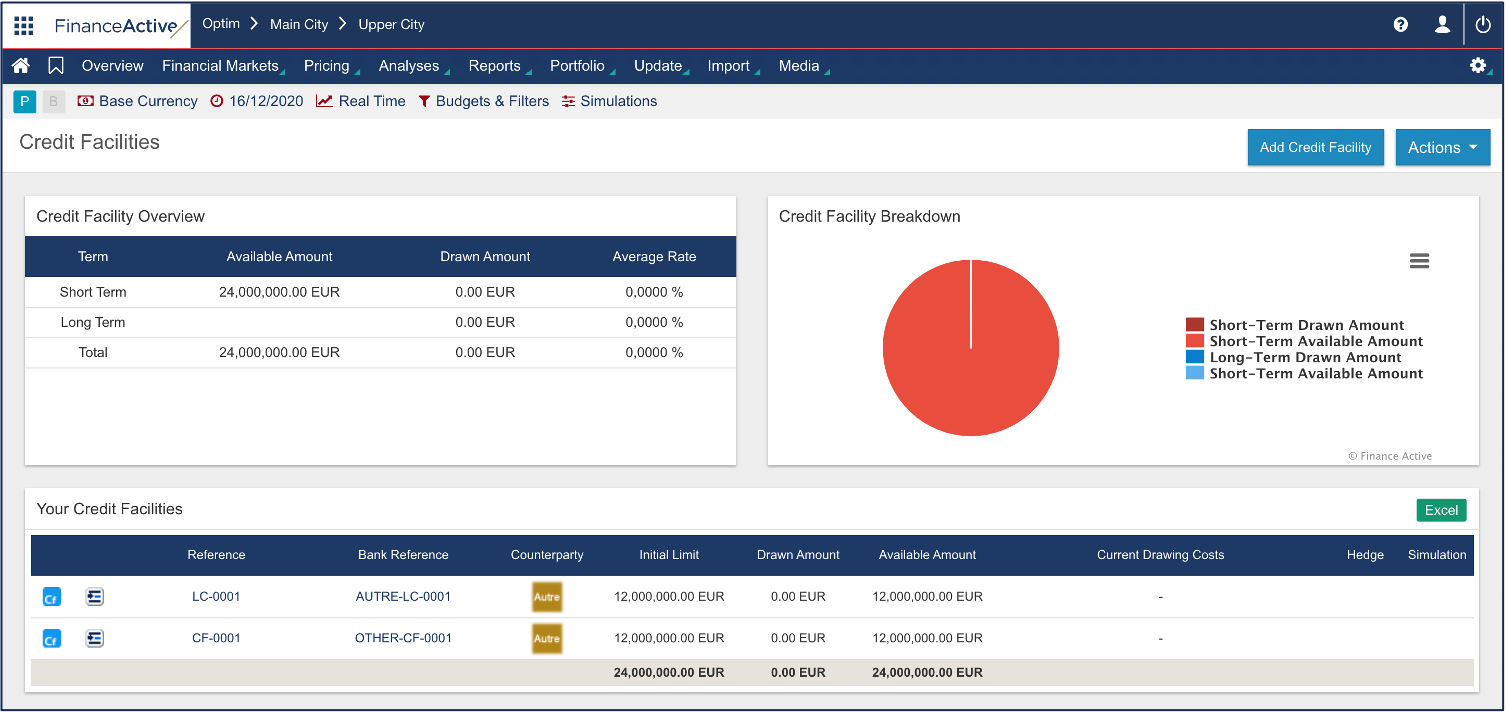Expand the Financial Markets menu
The height and width of the screenshot is (712, 1506).
[220, 66]
